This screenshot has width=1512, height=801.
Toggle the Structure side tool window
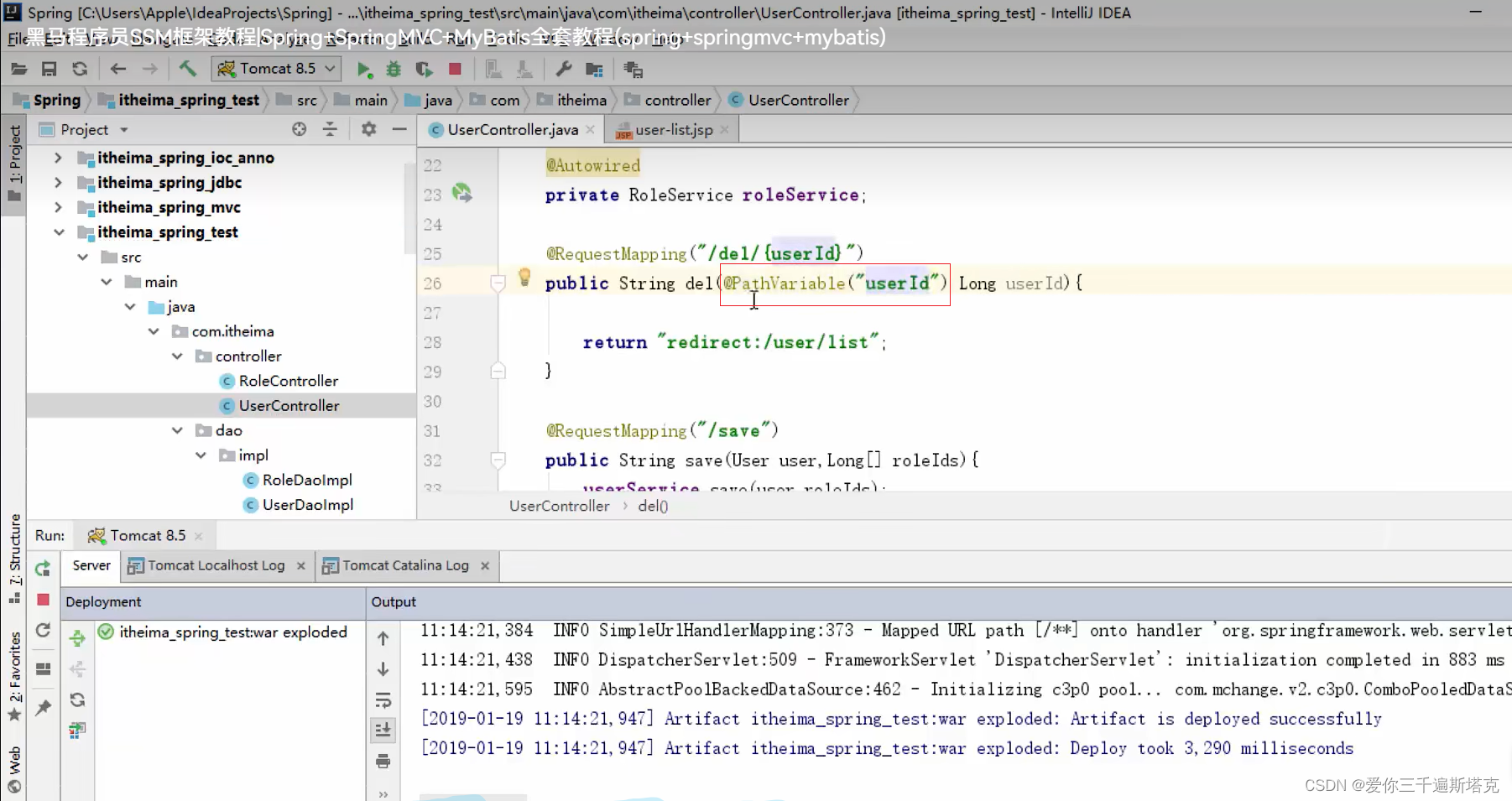click(14, 558)
